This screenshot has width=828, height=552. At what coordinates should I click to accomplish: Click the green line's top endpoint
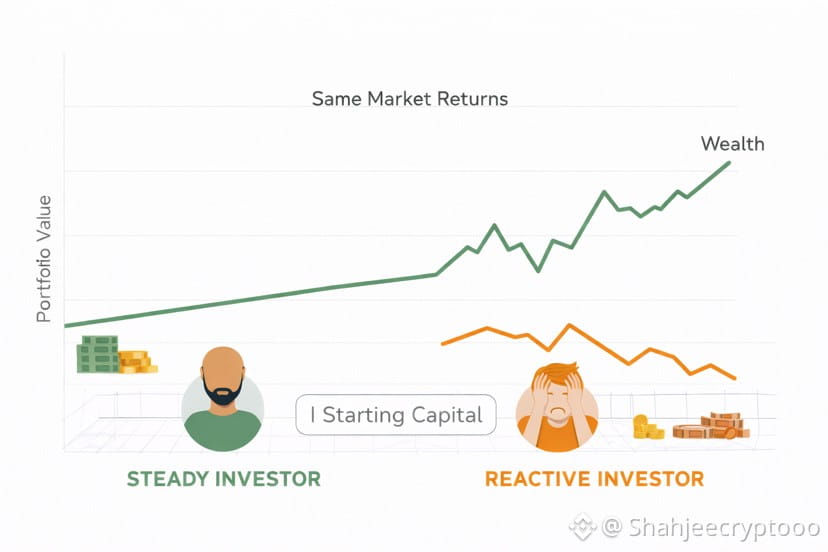[x=729, y=162]
